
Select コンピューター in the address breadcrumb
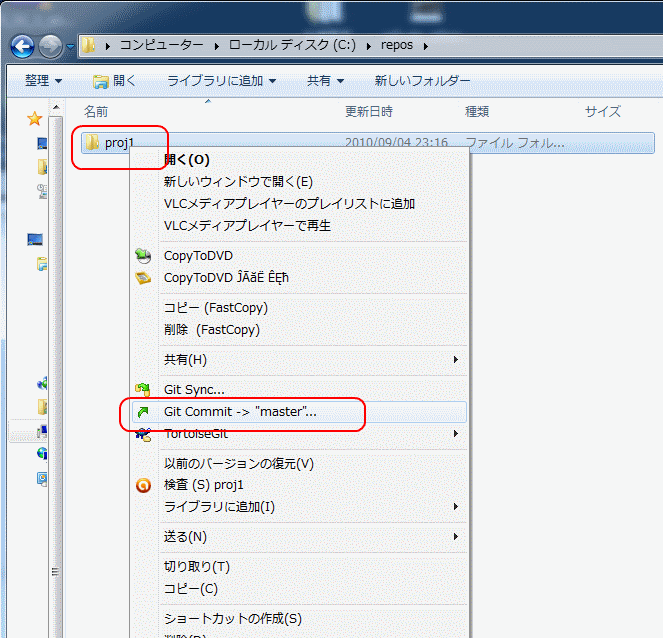point(162,45)
